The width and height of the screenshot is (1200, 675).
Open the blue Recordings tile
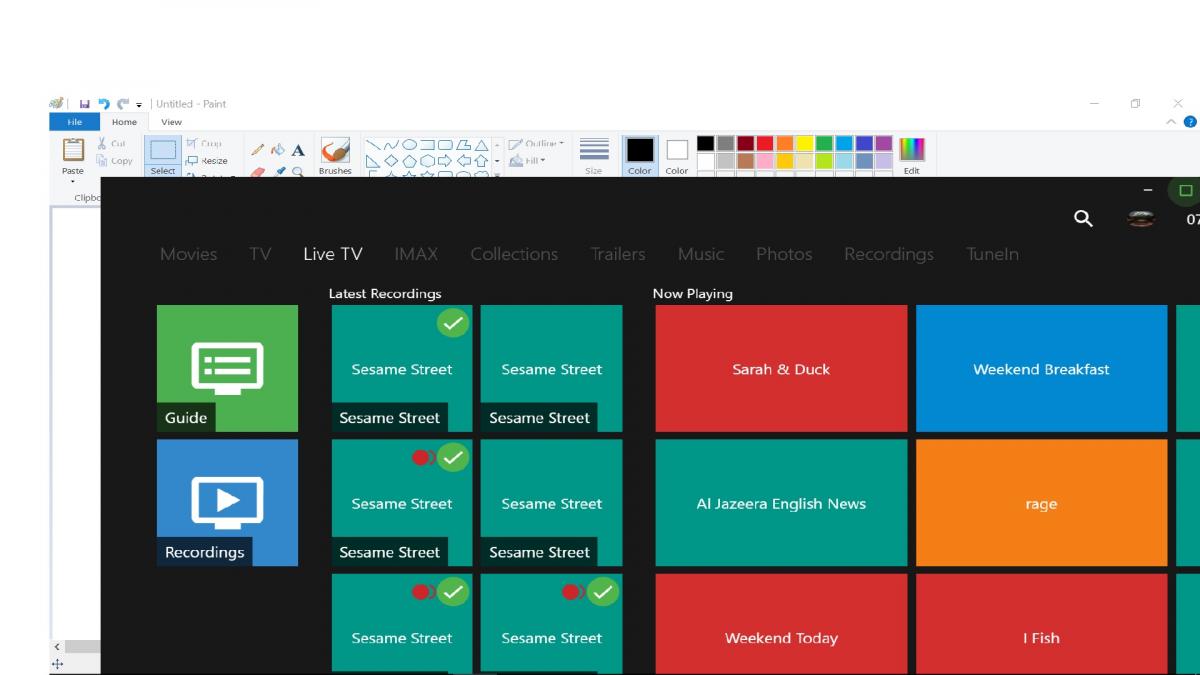click(x=227, y=502)
